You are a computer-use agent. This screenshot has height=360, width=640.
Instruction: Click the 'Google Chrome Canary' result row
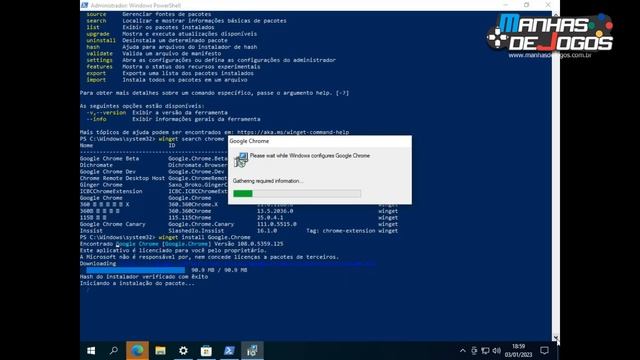point(239,224)
